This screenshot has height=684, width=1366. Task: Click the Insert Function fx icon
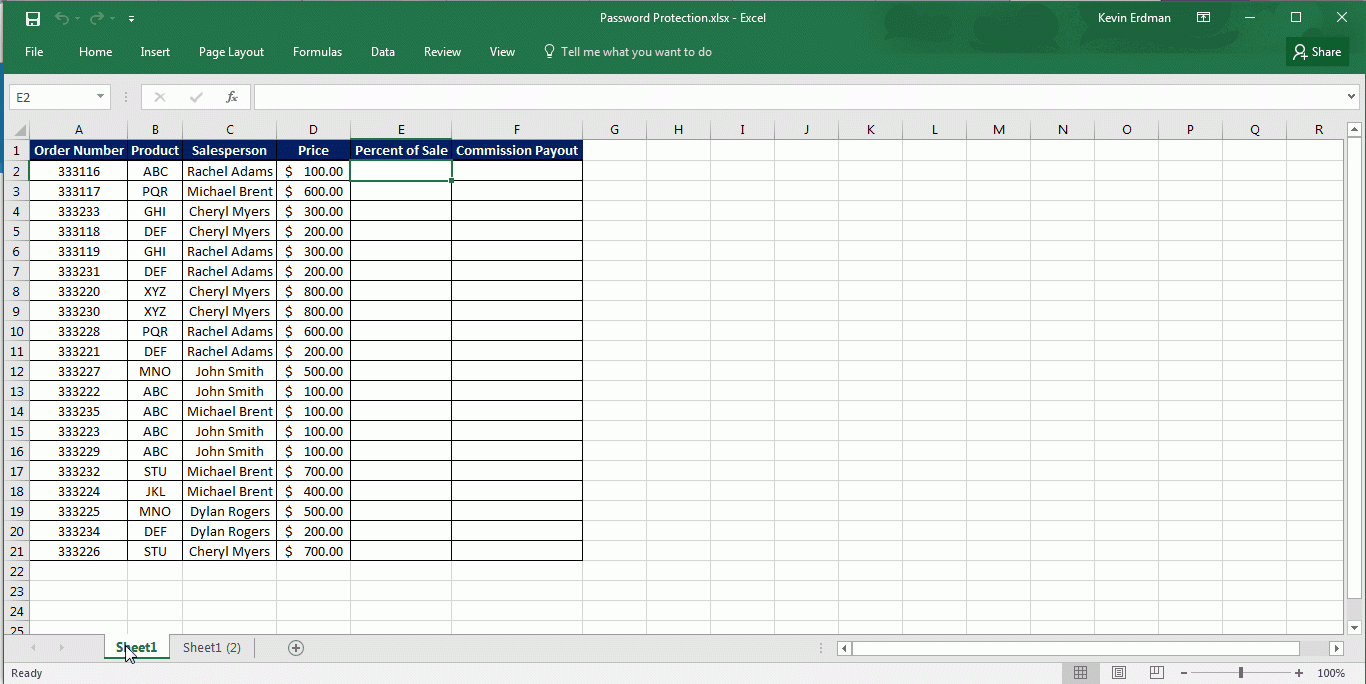click(232, 97)
